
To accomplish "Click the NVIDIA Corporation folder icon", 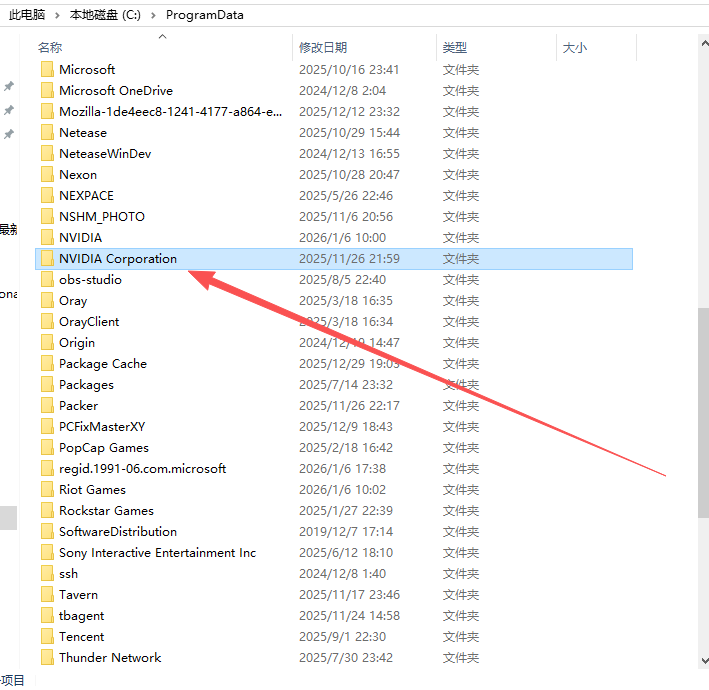I will tap(47, 259).
